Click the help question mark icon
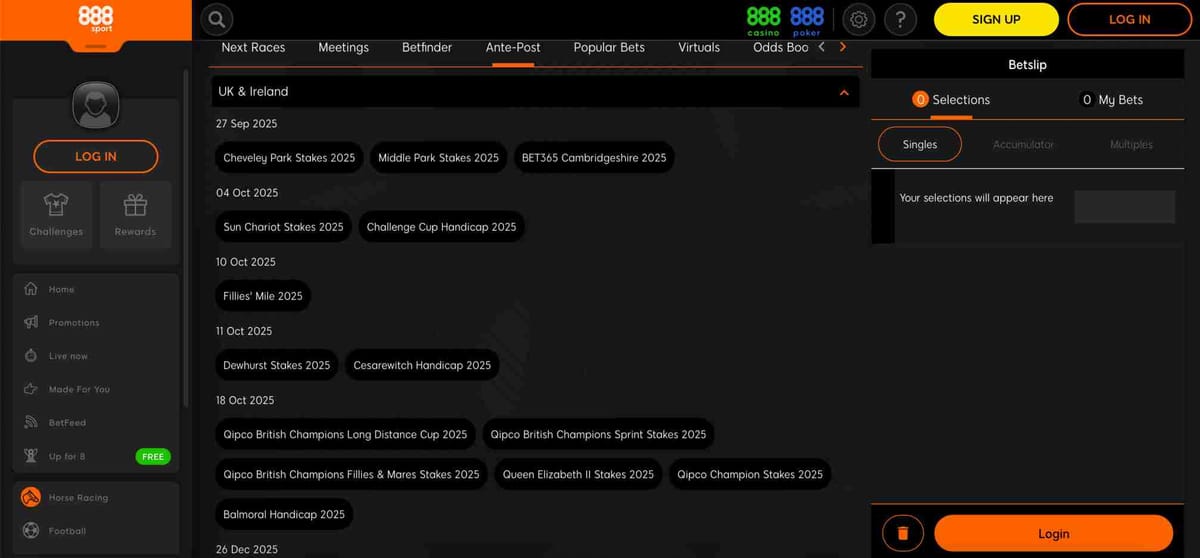1200x558 pixels. pos(900,19)
